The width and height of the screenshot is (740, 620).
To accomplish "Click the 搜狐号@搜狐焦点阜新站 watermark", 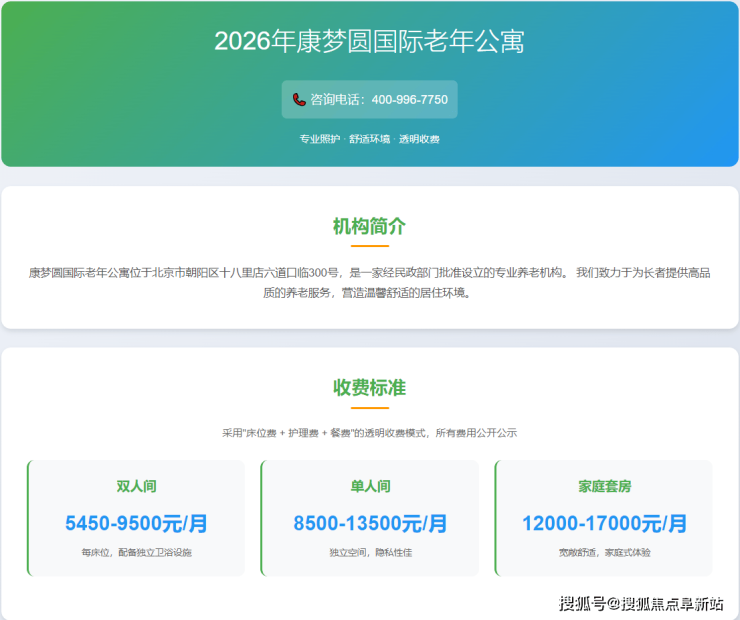I will click(x=641, y=603).
